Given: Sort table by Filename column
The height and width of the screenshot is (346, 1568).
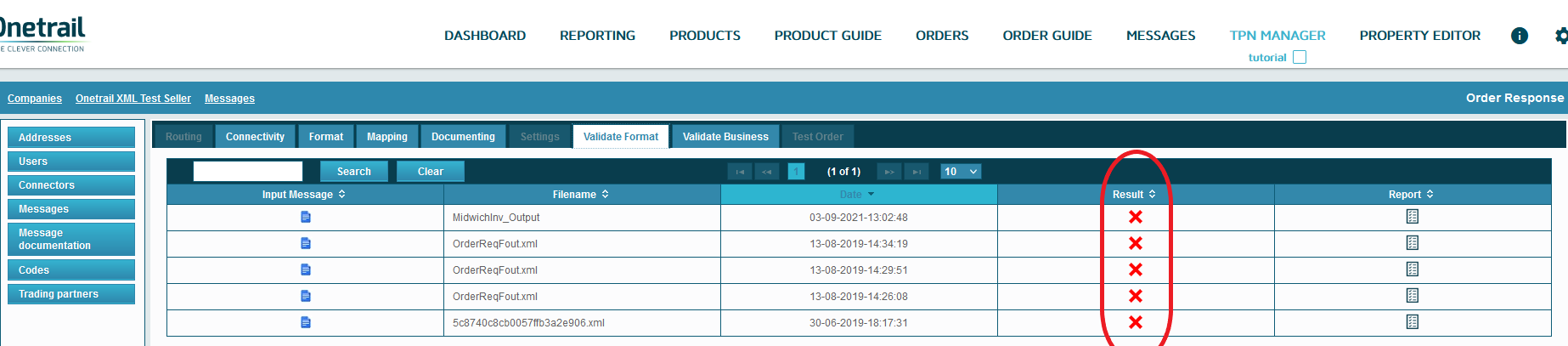Looking at the screenshot, I should [x=581, y=195].
